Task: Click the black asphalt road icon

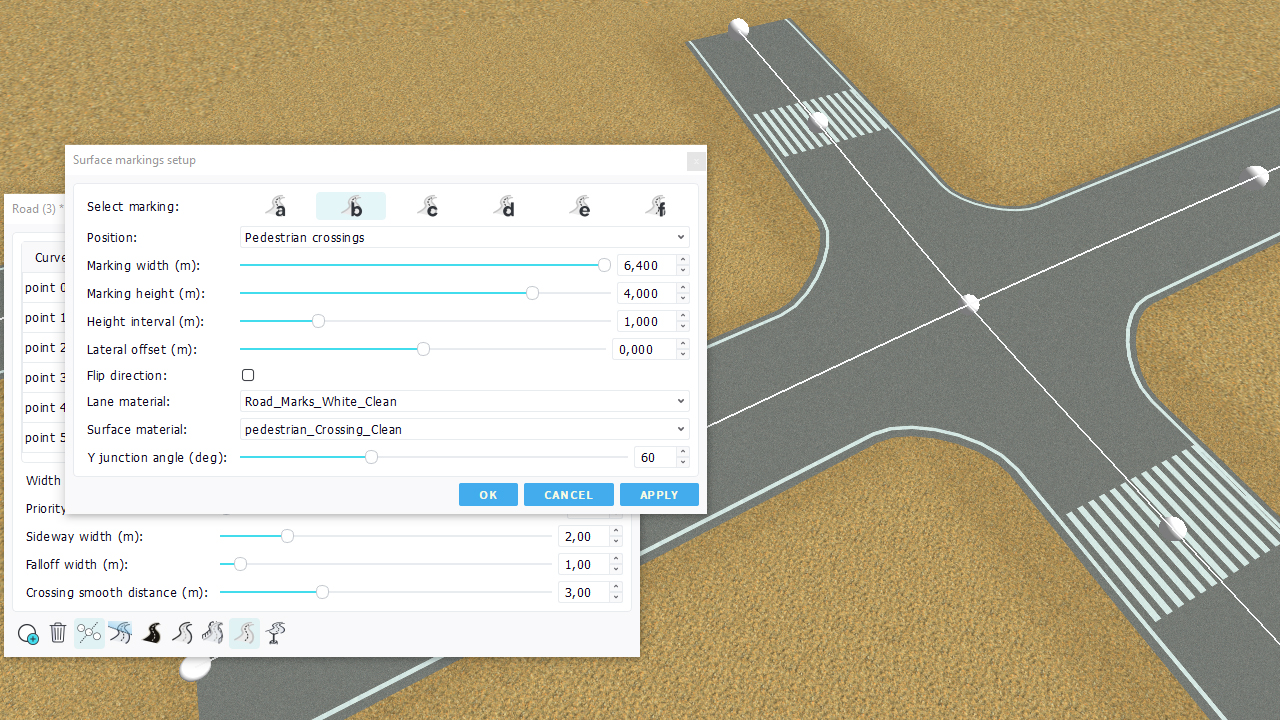Action: (x=151, y=633)
